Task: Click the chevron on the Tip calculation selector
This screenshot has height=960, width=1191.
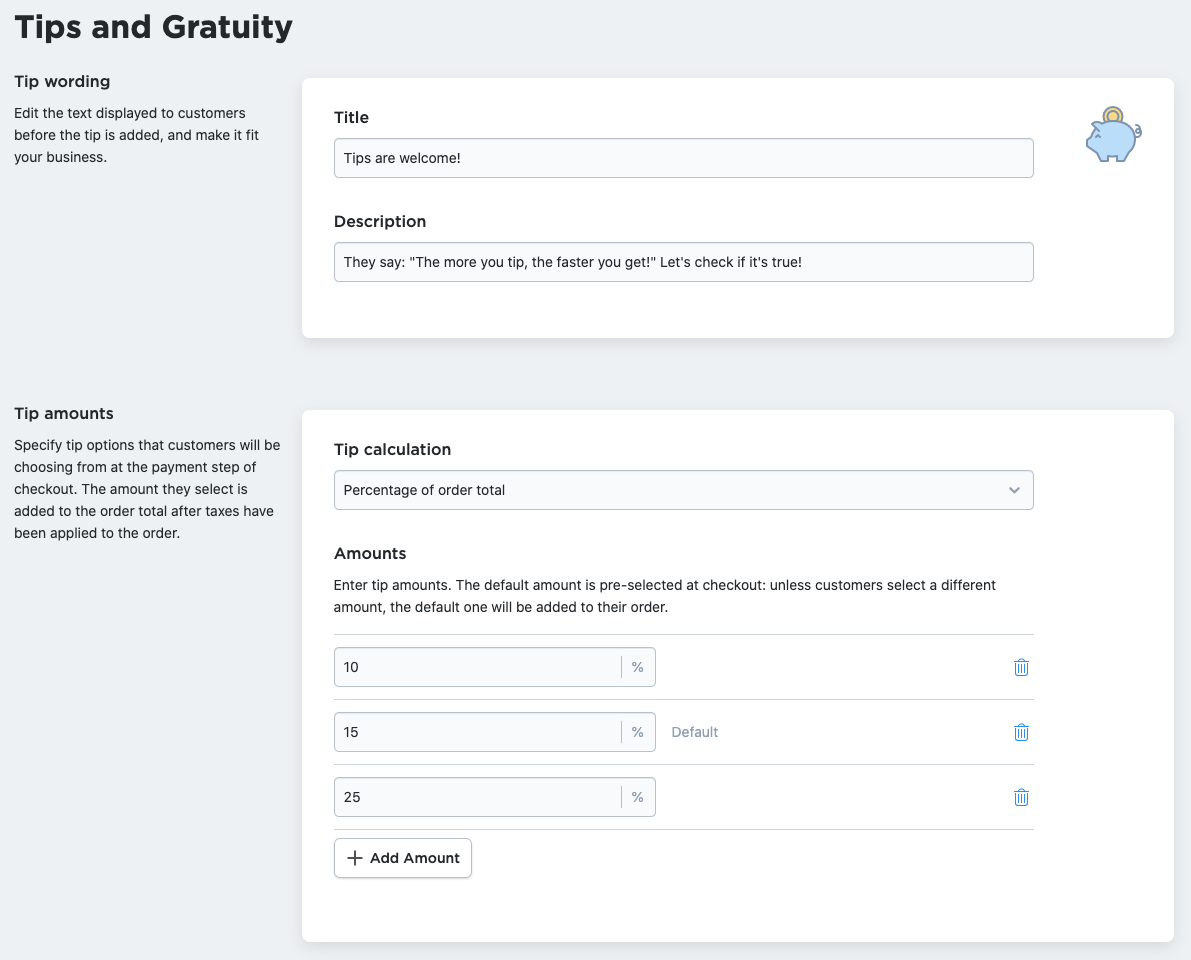Action: (1015, 490)
